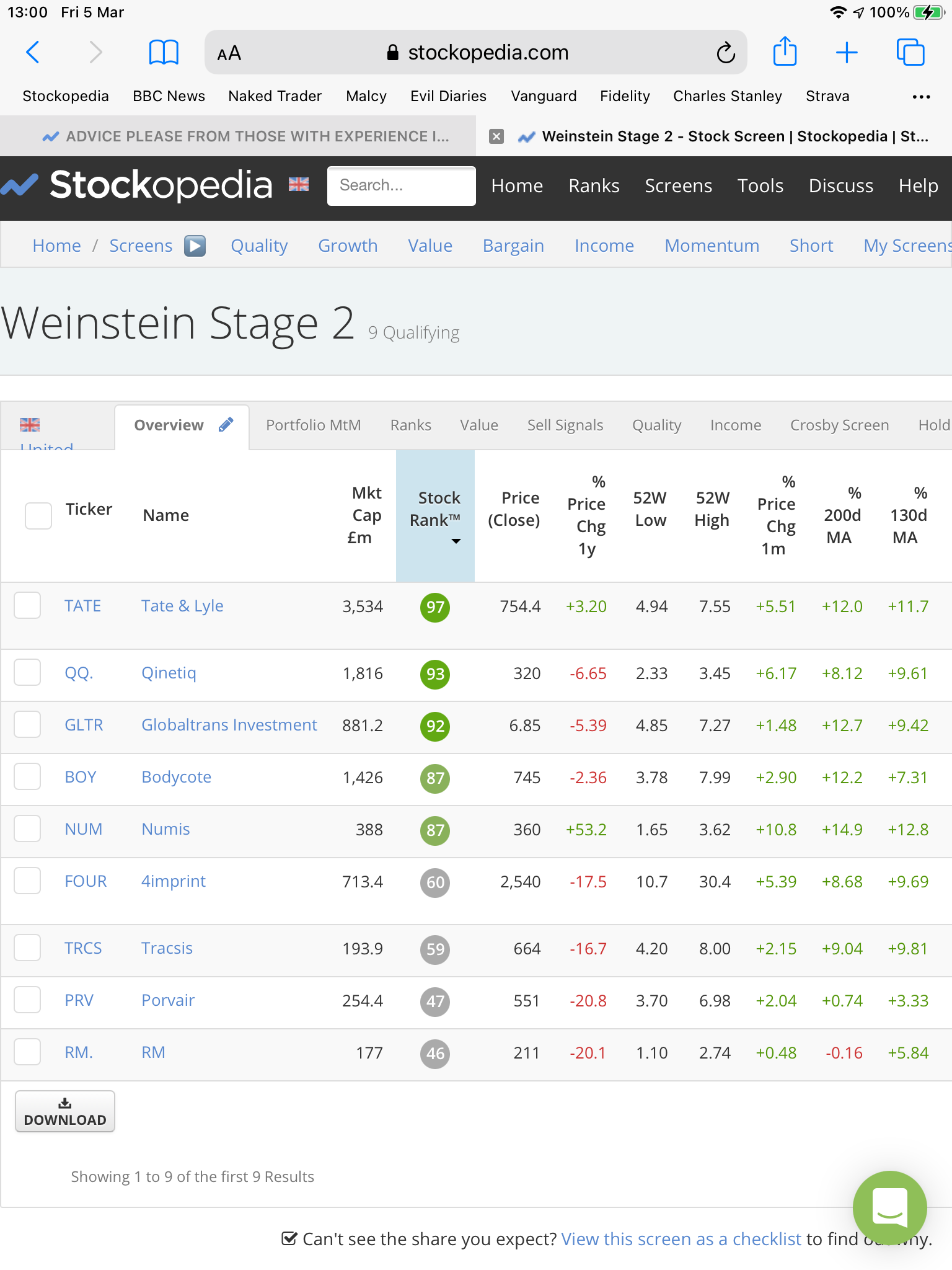
Task: Open the bookmarks bar overflow dots
Action: tap(921, 97)
